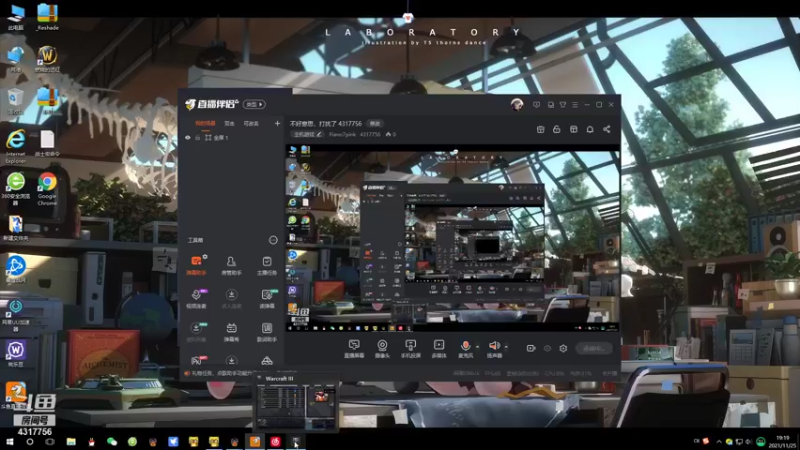Open Google Chrome desktop shortcut

tap(47, 189)
